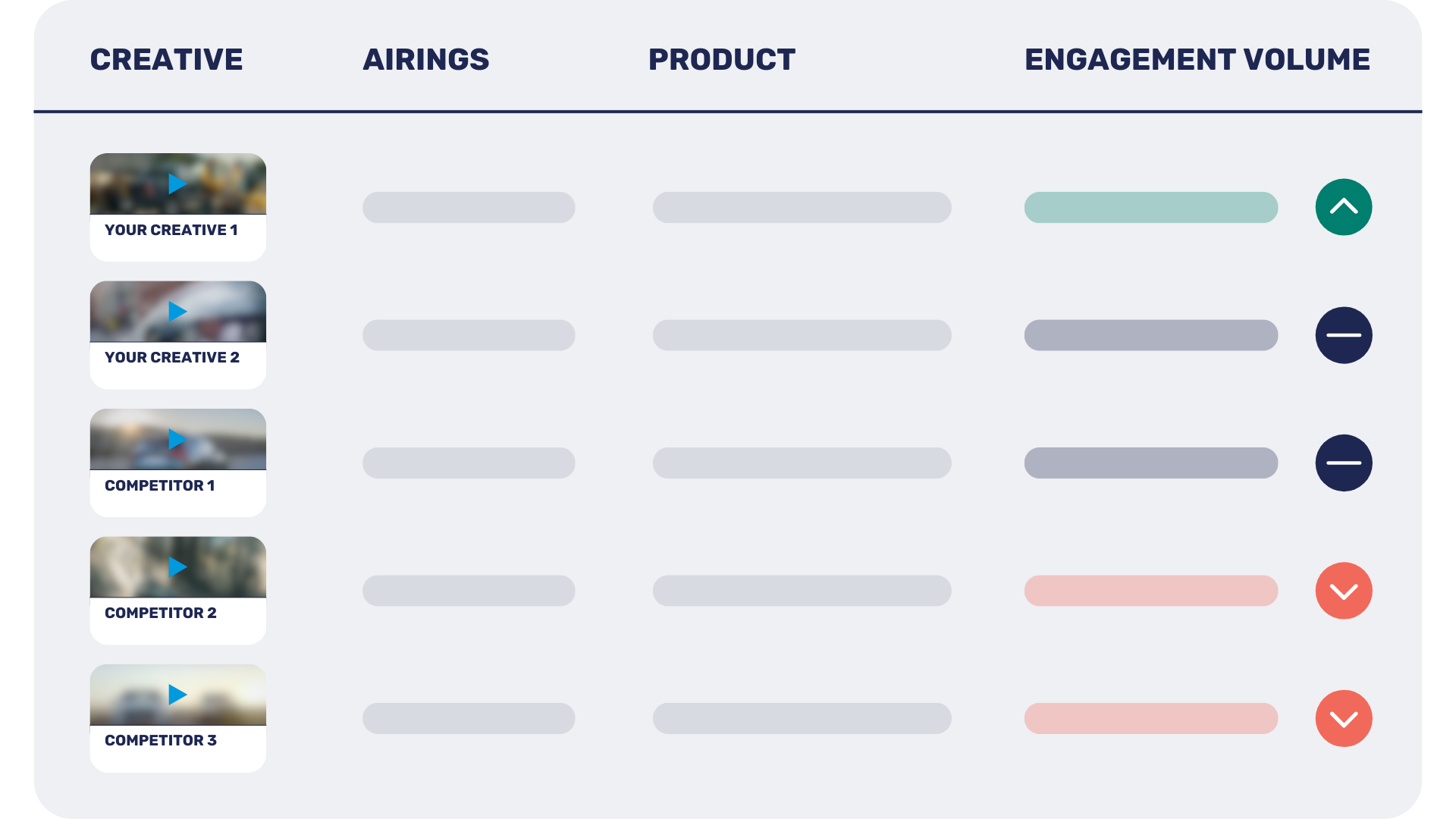Image resolution: width=1456 pixels, height=819 pixels.
Task: Play the Your Creative 2 video
Action: 177,312
